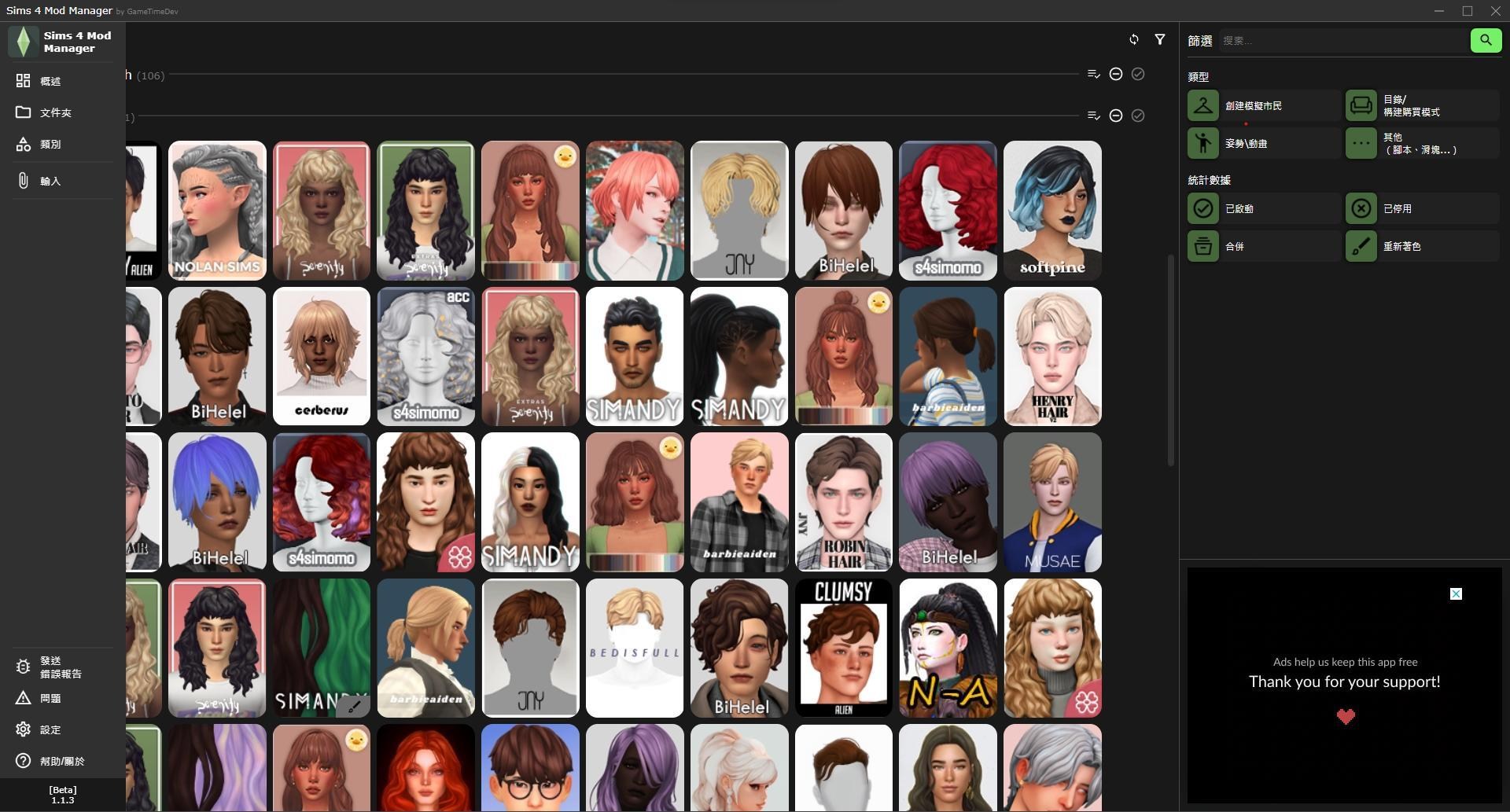The width and height of the screenshot is (1510, 812).
Task: Click the 重新著色 pencil icon
Action: click(x=1361, y=245)
